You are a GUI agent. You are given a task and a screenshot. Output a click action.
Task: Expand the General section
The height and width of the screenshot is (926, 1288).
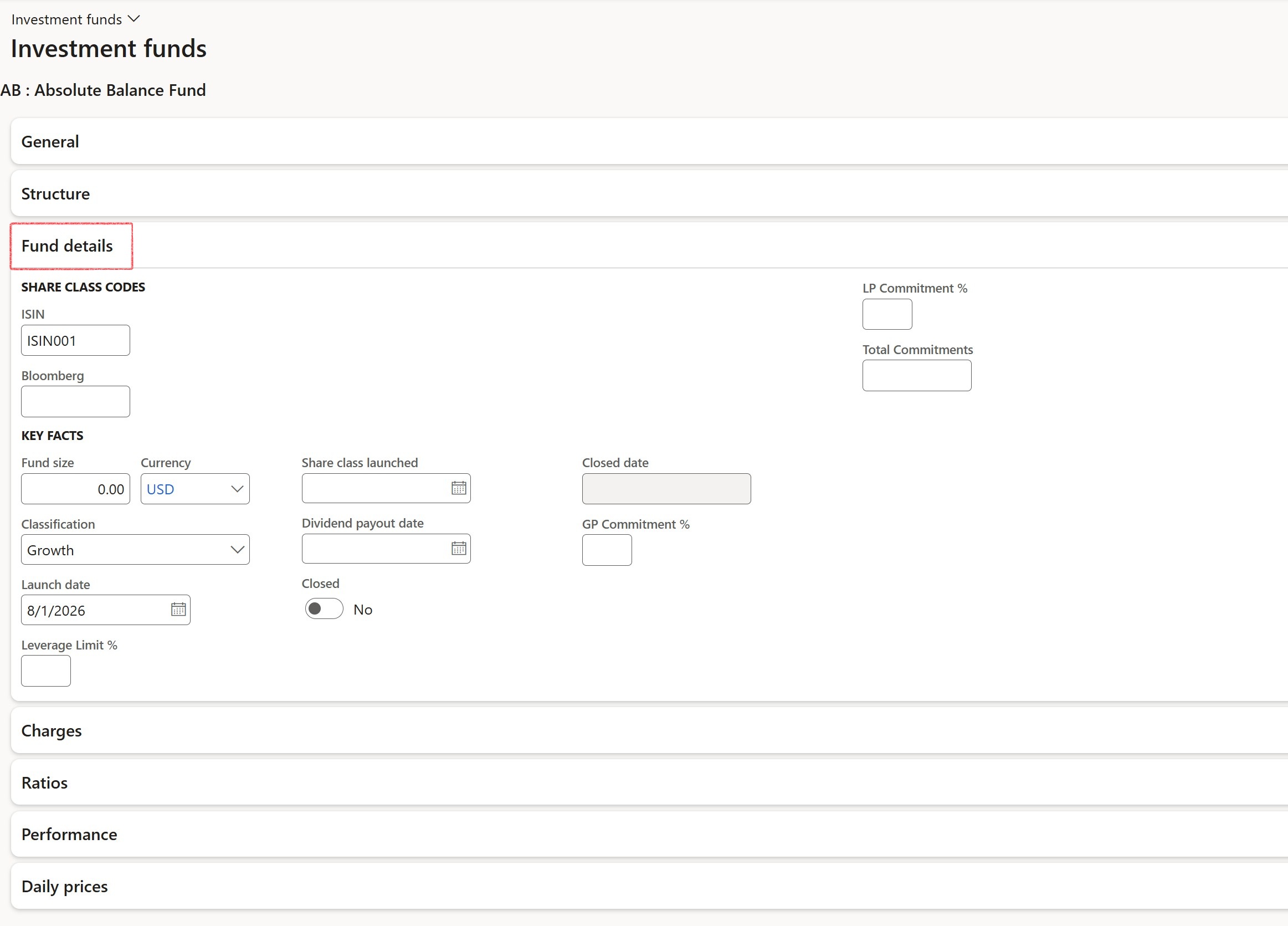649,141
